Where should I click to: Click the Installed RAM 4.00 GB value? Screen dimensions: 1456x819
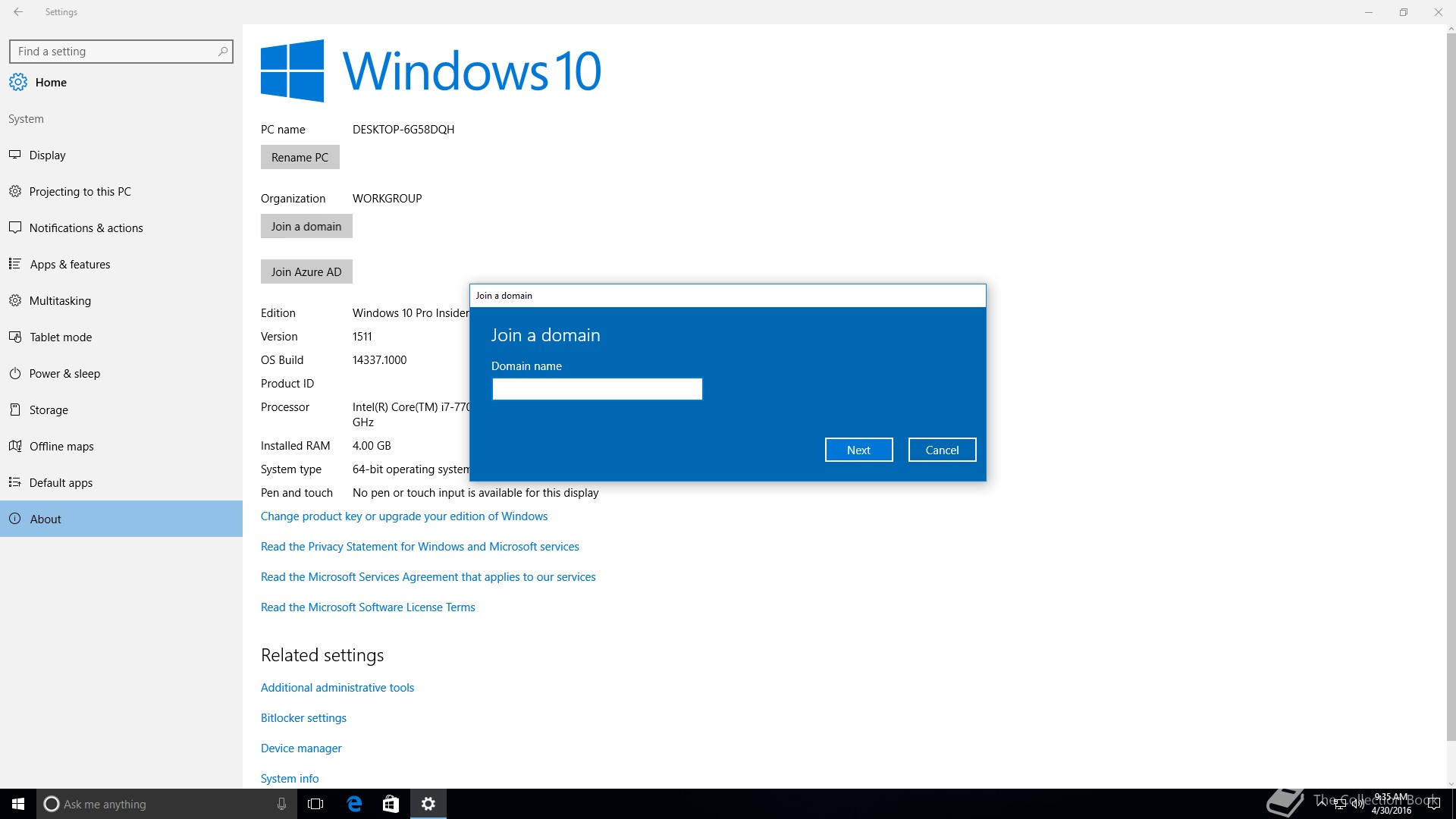pos(372,445)
